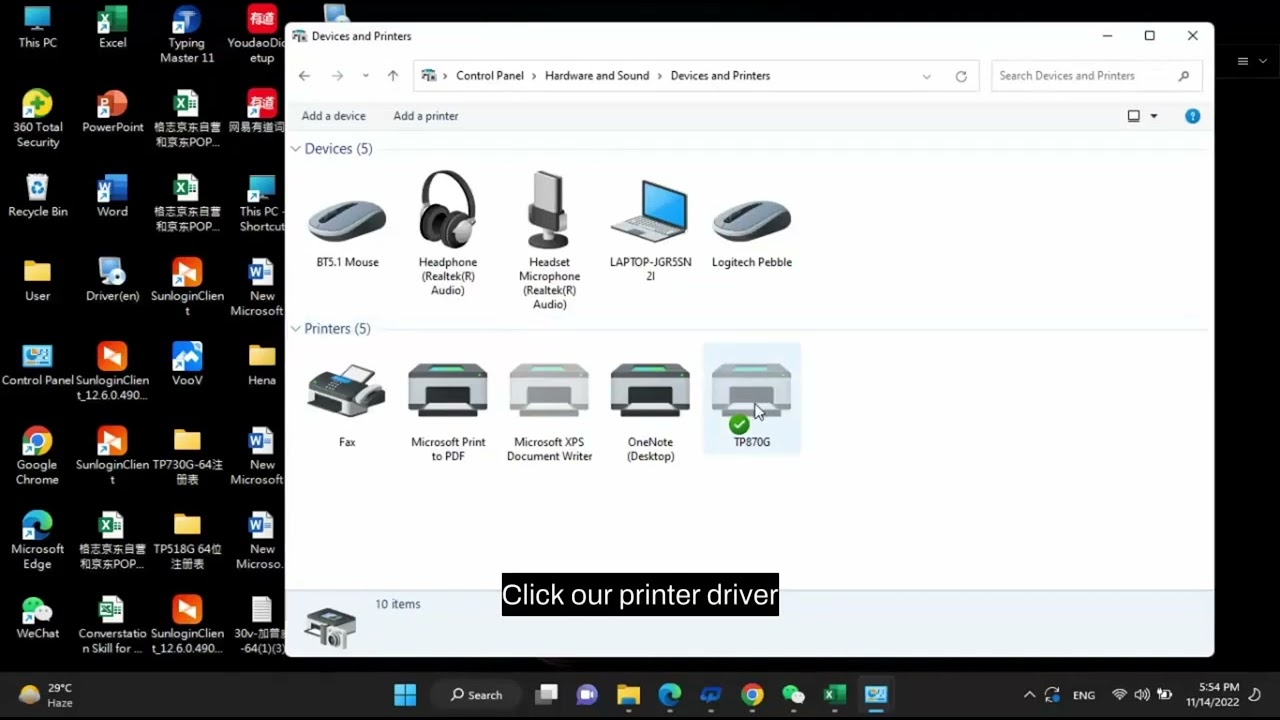Image resolution: width=1280 pixels, height=720 pixels.
Task: Click the Refresh address bar button
Action: click(x=961, y=76)
